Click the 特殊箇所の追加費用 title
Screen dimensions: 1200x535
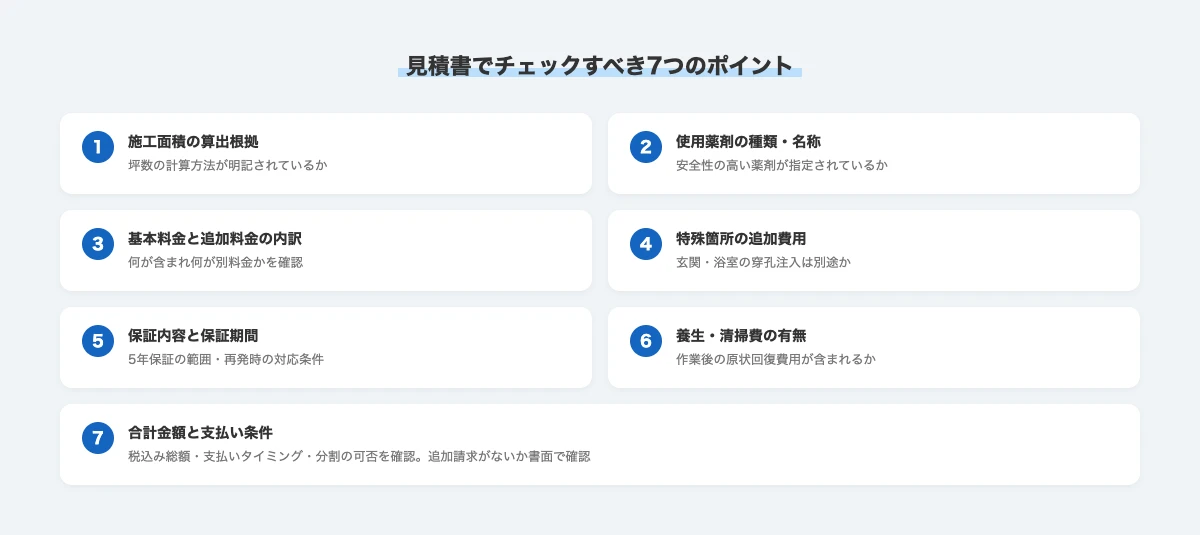741,239
